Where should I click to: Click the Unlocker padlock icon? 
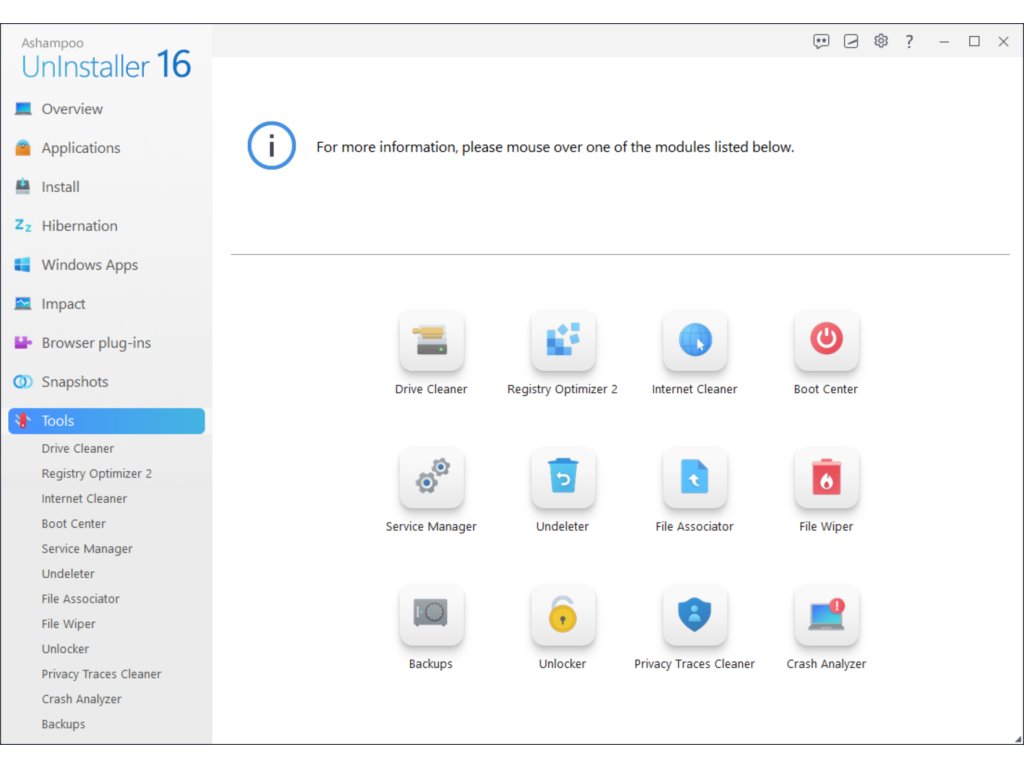pos(563,616)
